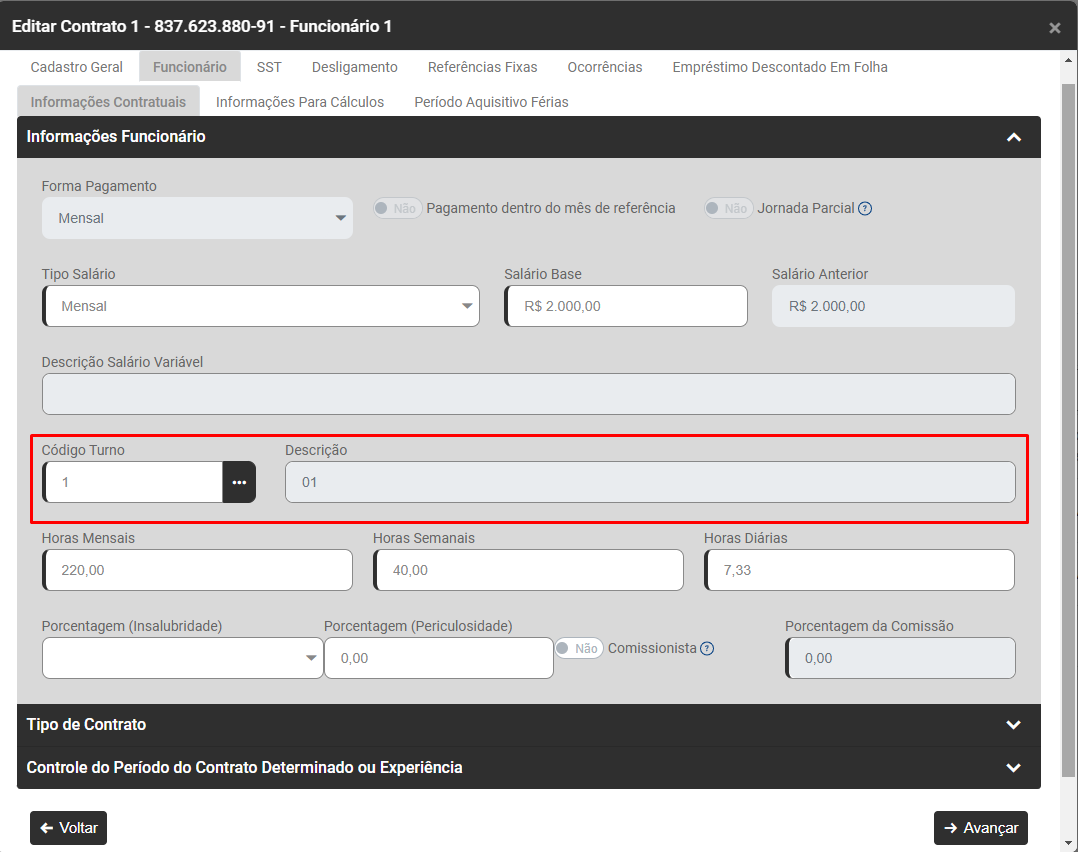The height and width of the screenshot is (852, 1078).
Task: Enable the Jornada Parcial switch
Action: pos(727,209)
